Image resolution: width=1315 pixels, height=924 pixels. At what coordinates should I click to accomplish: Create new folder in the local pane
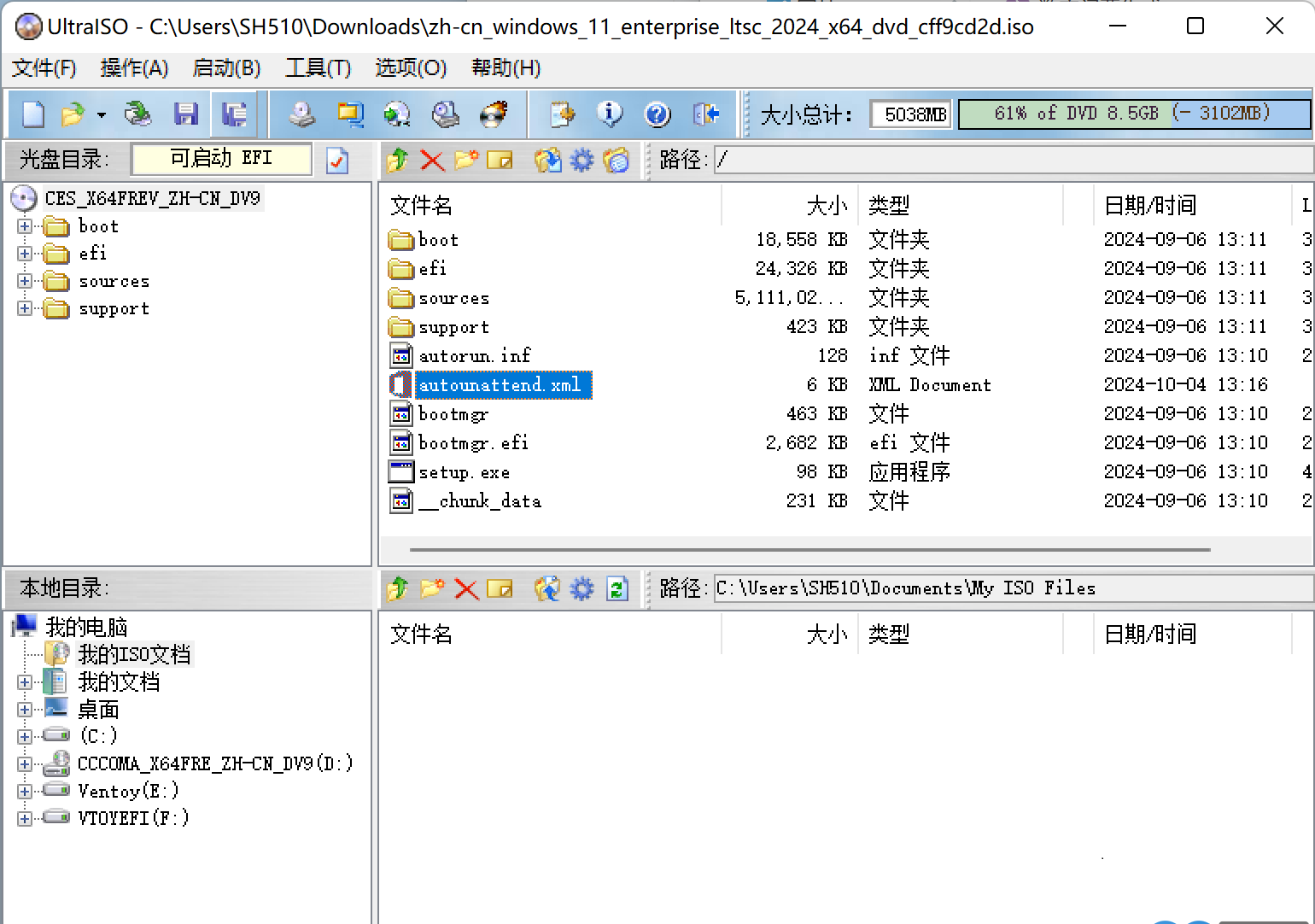click(432, 588)
